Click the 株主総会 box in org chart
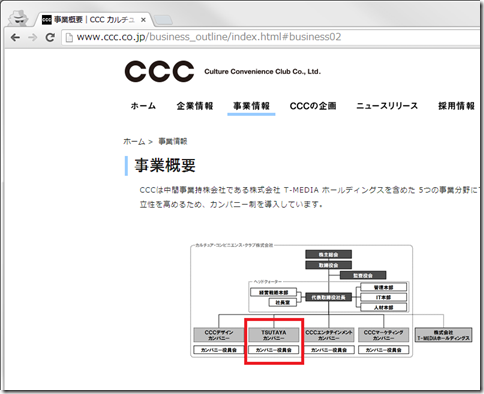Viewport: 484px width, 394px height. [x=328, y=255]
